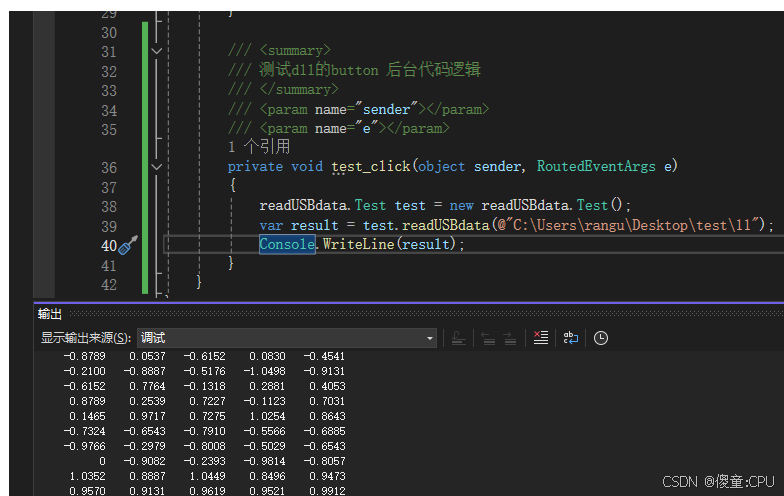Image resolution: width=784 pixels, height=496 pixels.
Task: Click line number 38 in the gutter
Action: (x=109, y=206)
